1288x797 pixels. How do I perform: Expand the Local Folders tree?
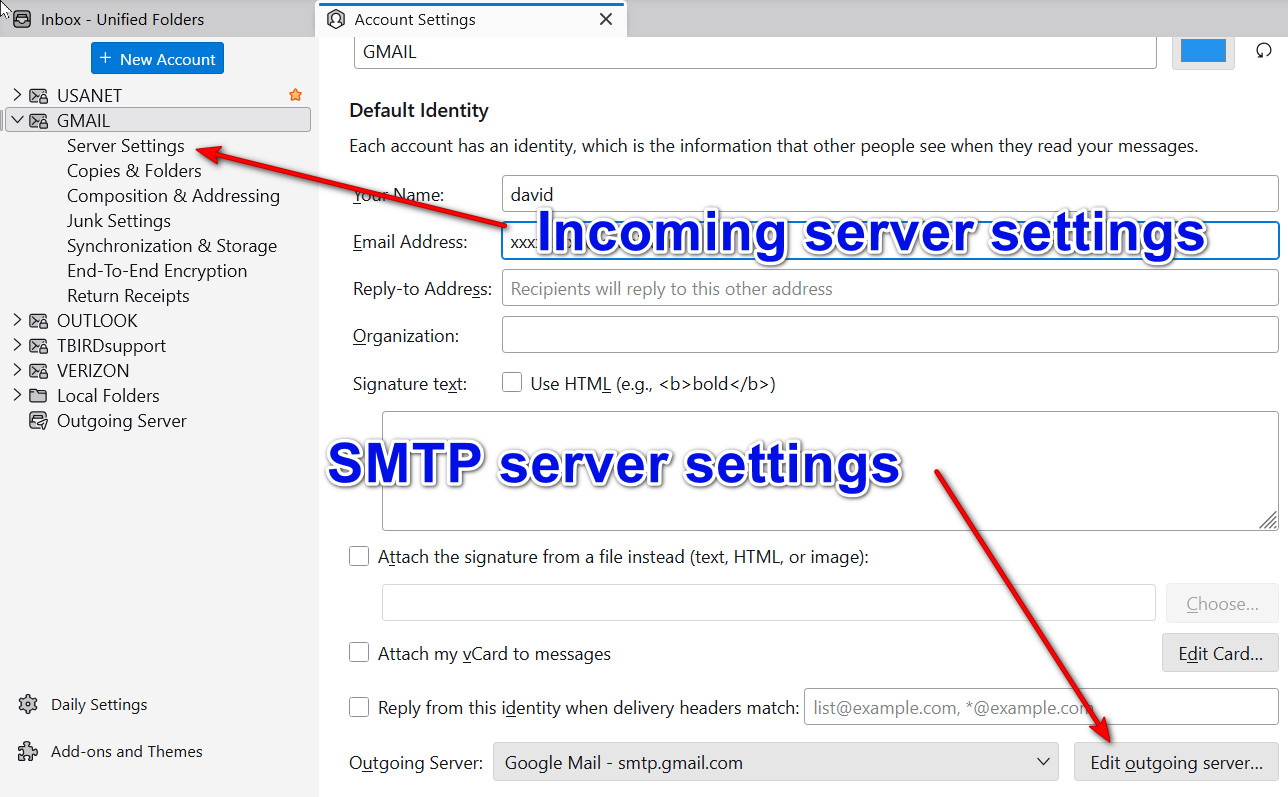click(16, 395)
